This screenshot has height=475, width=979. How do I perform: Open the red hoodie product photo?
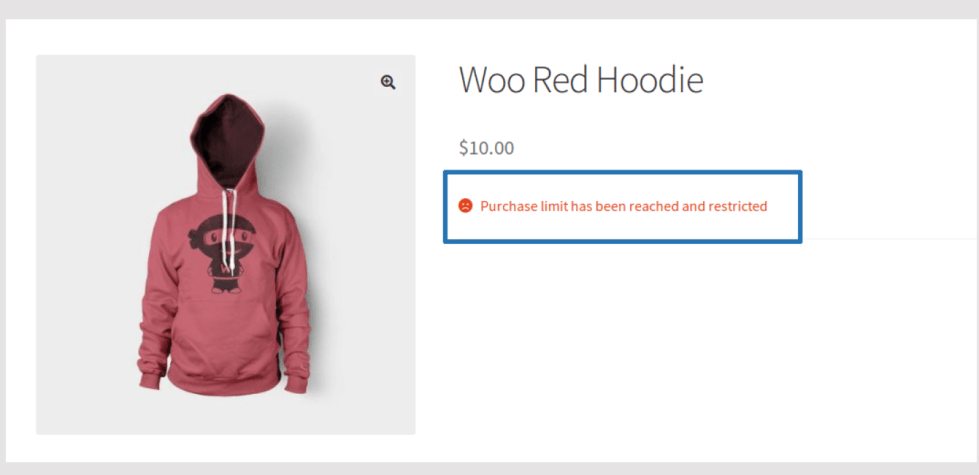click(x=225, y=244)
